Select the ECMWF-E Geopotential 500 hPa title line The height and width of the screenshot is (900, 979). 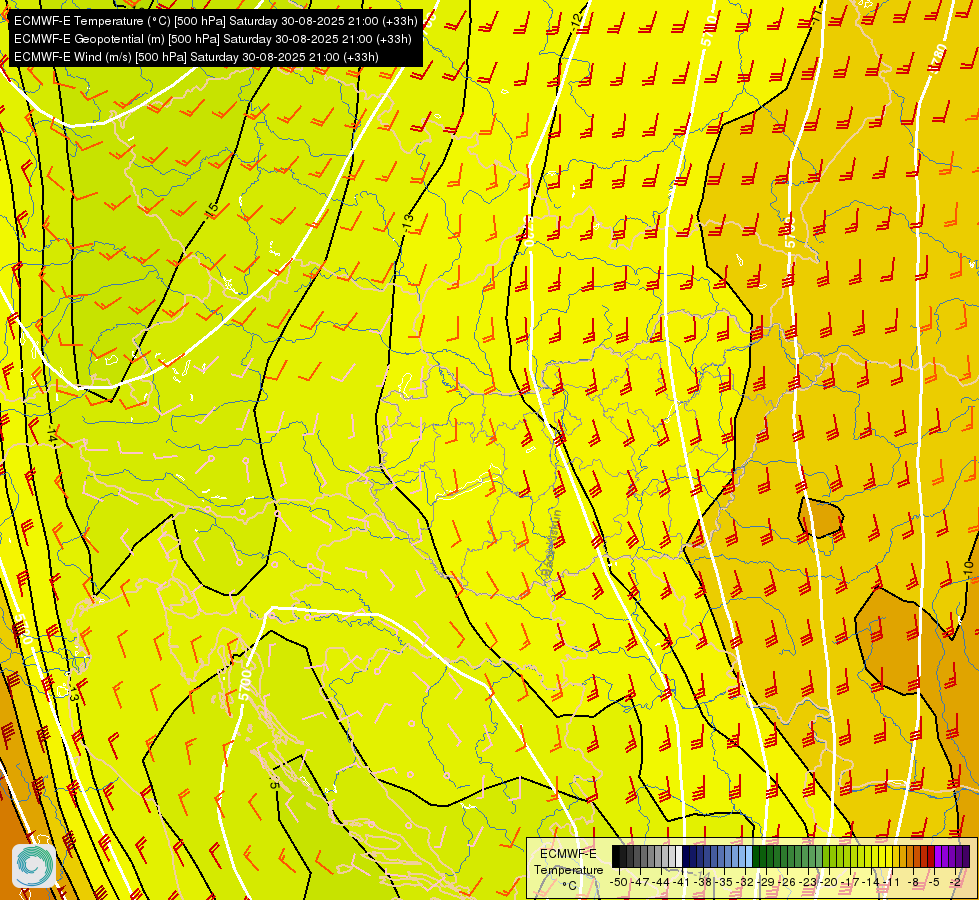click(212, 39)
